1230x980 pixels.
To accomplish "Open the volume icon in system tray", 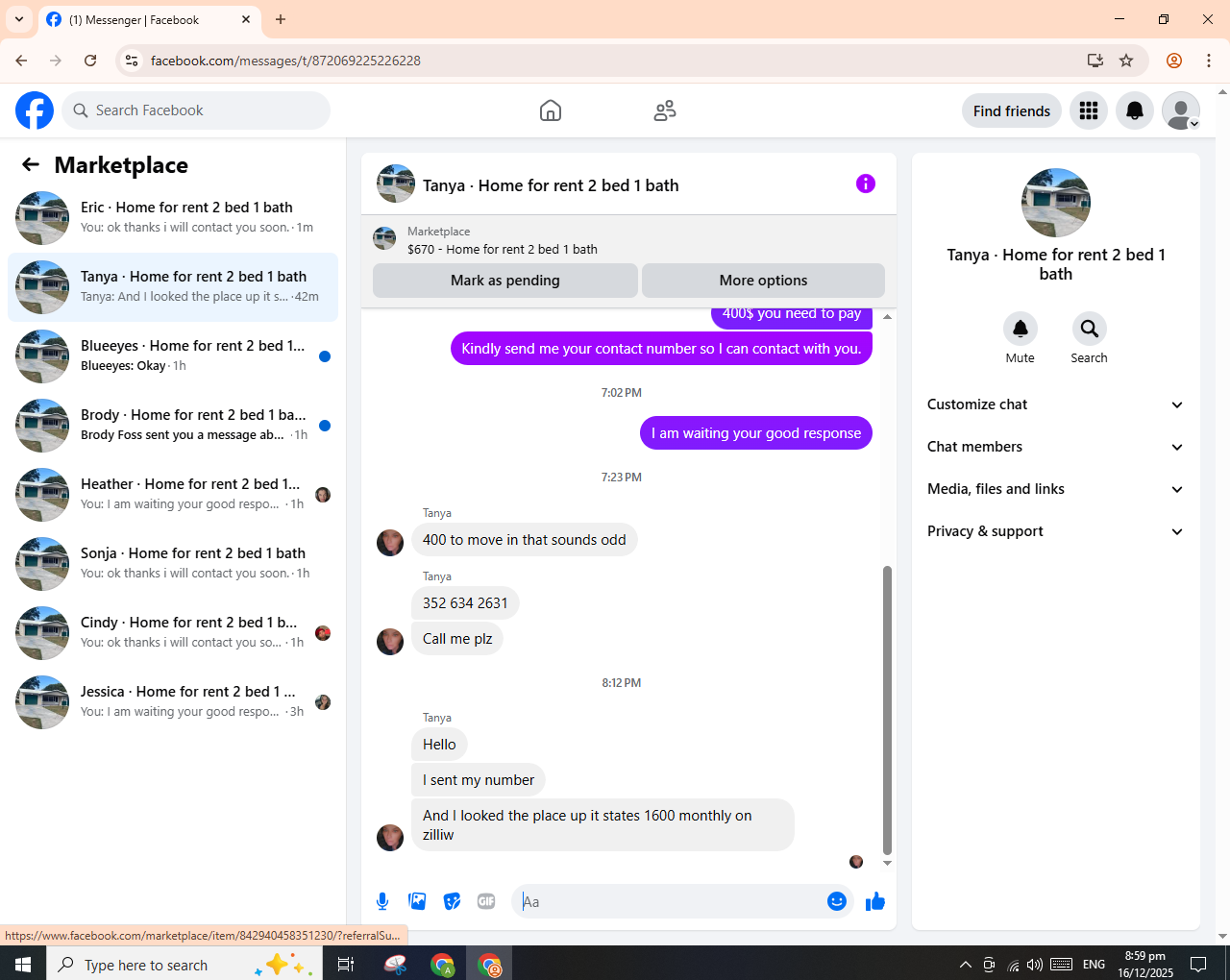I will [1035, 965].
